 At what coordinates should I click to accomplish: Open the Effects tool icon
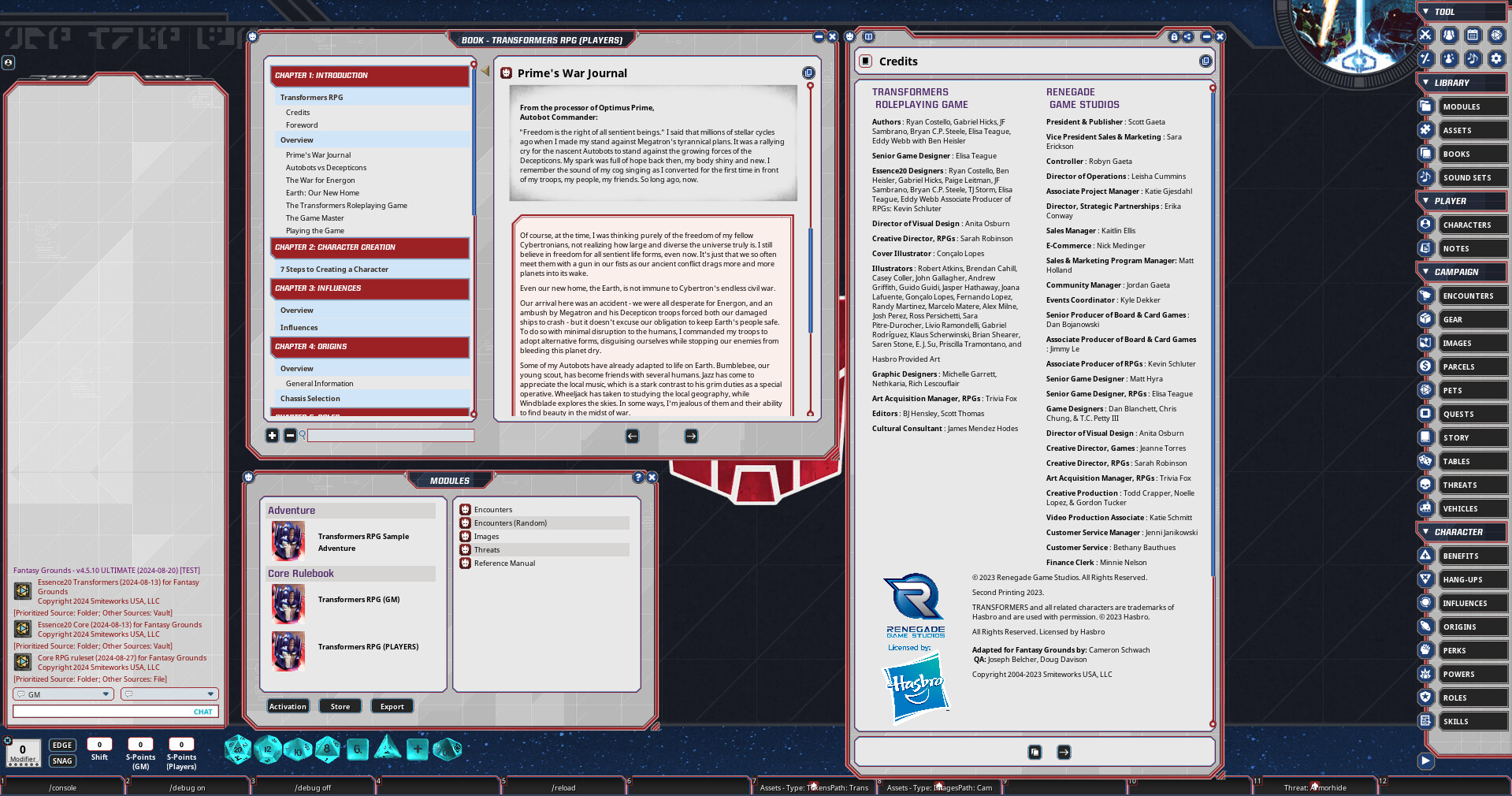1448,58
